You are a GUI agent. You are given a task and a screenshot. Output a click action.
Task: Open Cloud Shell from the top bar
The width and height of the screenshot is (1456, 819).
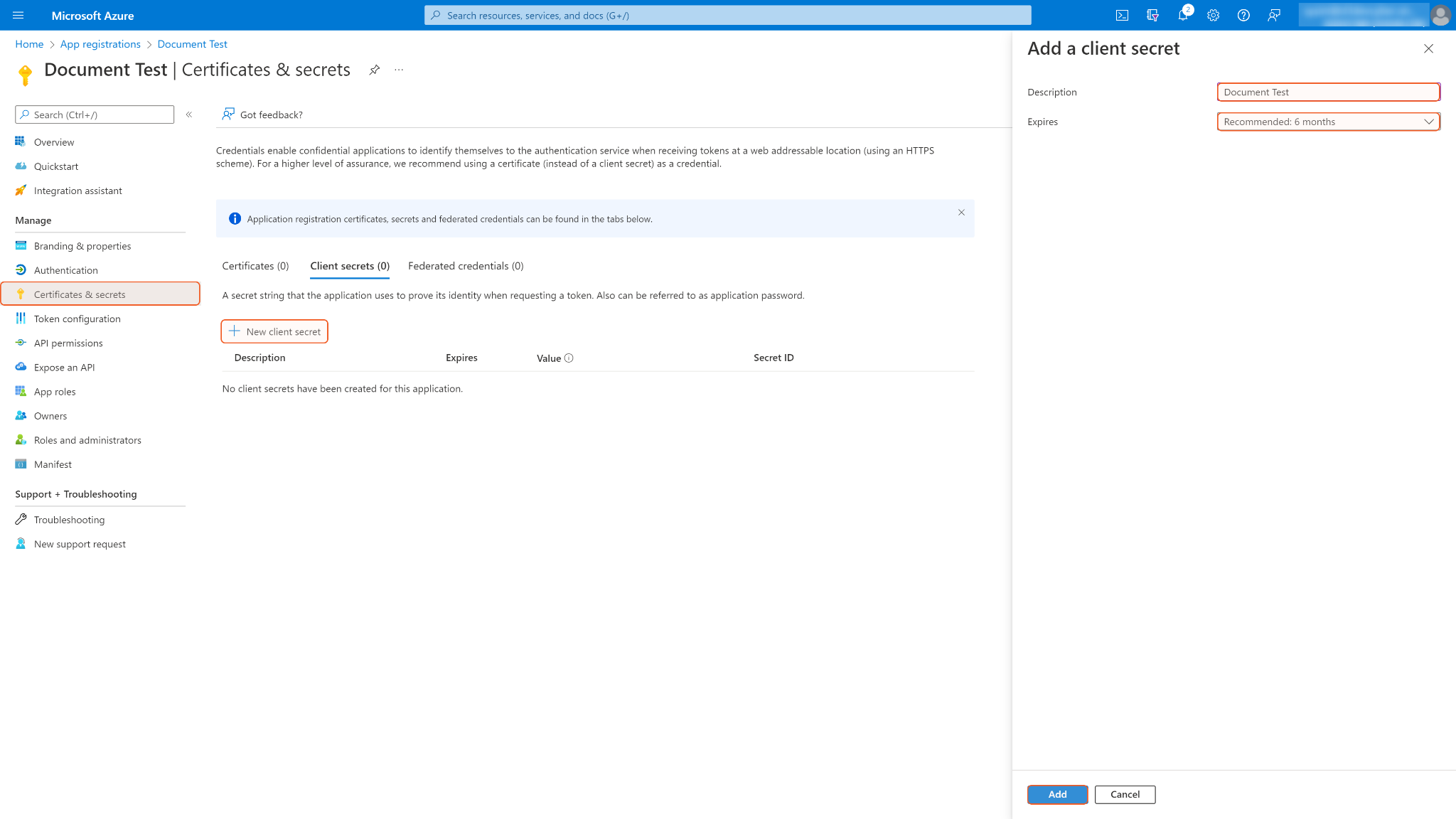pos(1122,16)
